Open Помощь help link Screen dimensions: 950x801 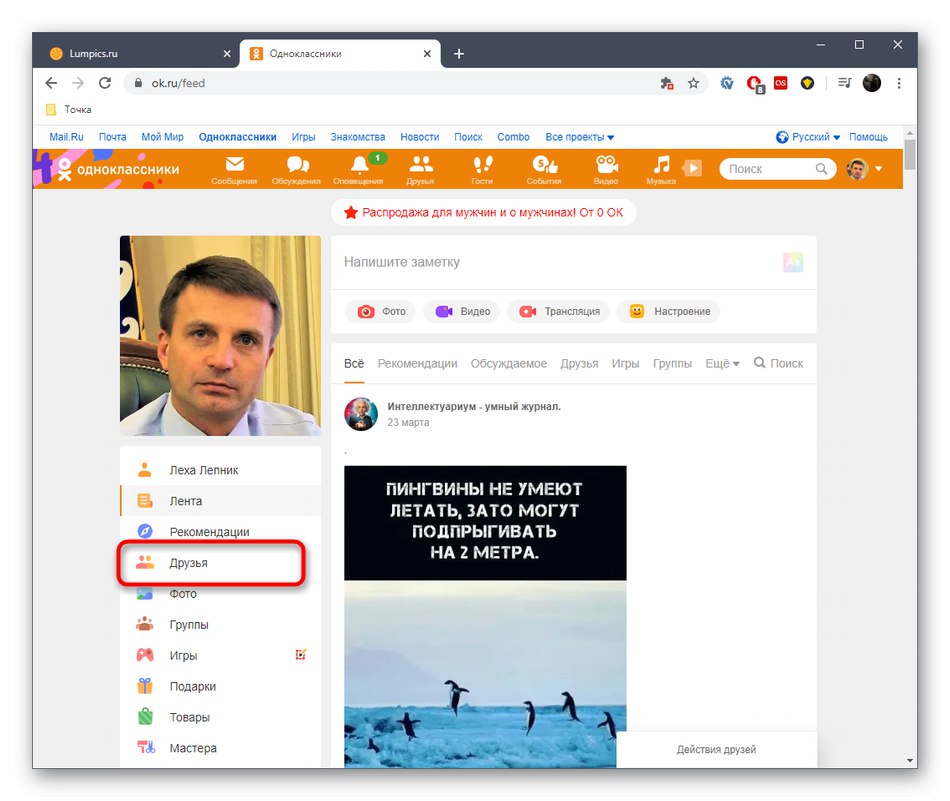868,137
